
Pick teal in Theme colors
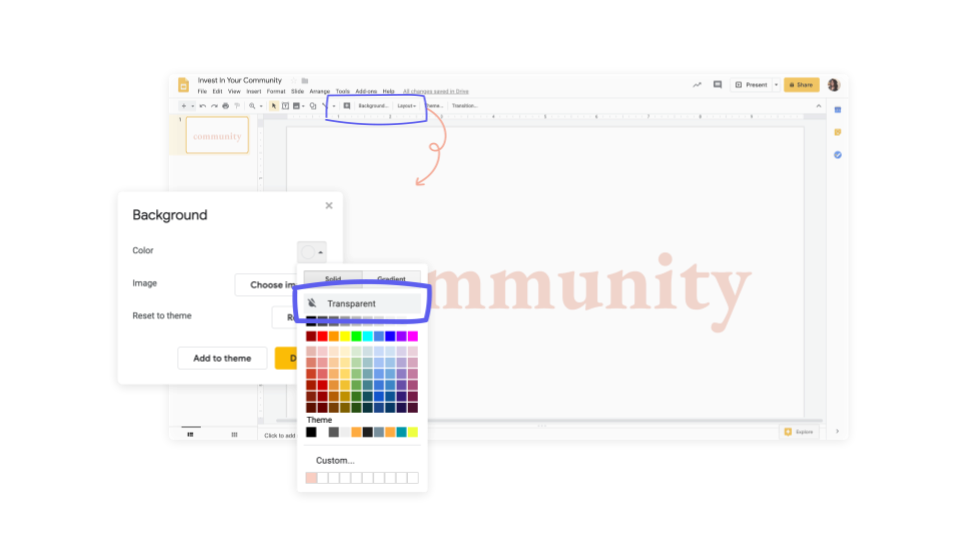click(x=402, y=432)
